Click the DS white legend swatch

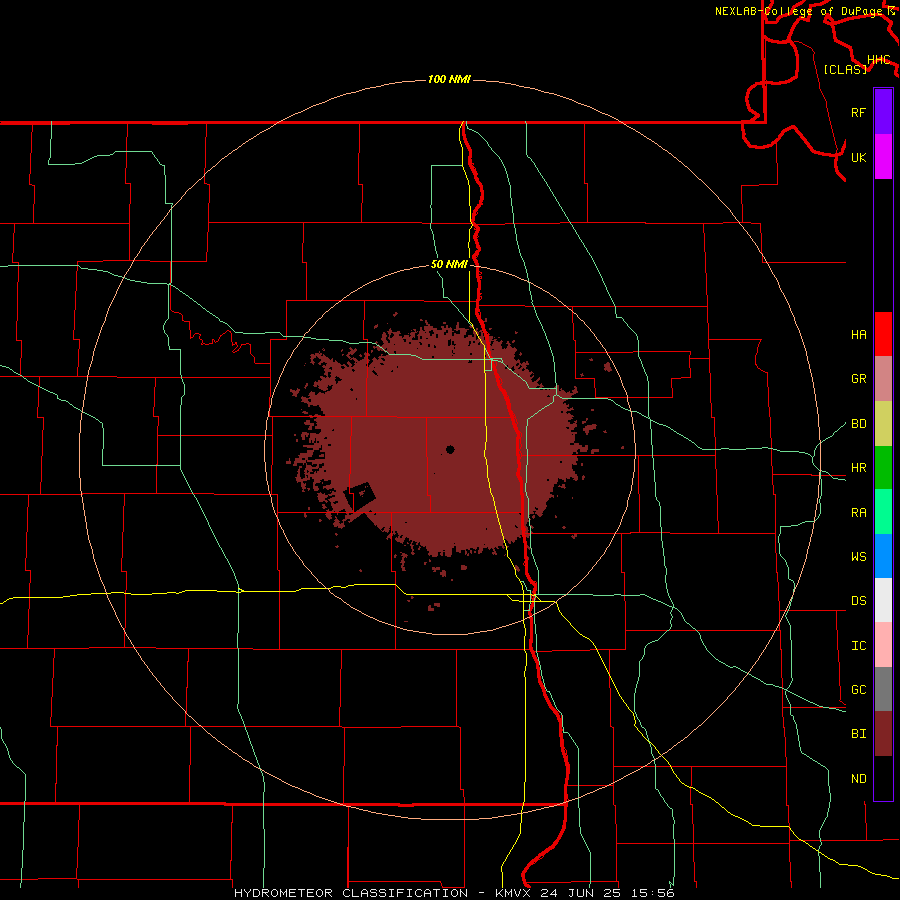(x=883, y=600)
